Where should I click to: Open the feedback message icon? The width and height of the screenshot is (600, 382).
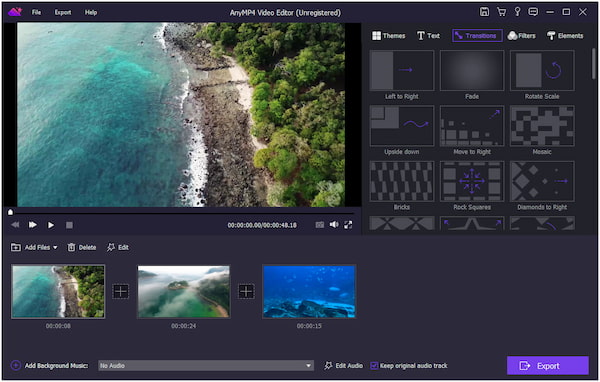pyautogui.click(x=533, y=12)
